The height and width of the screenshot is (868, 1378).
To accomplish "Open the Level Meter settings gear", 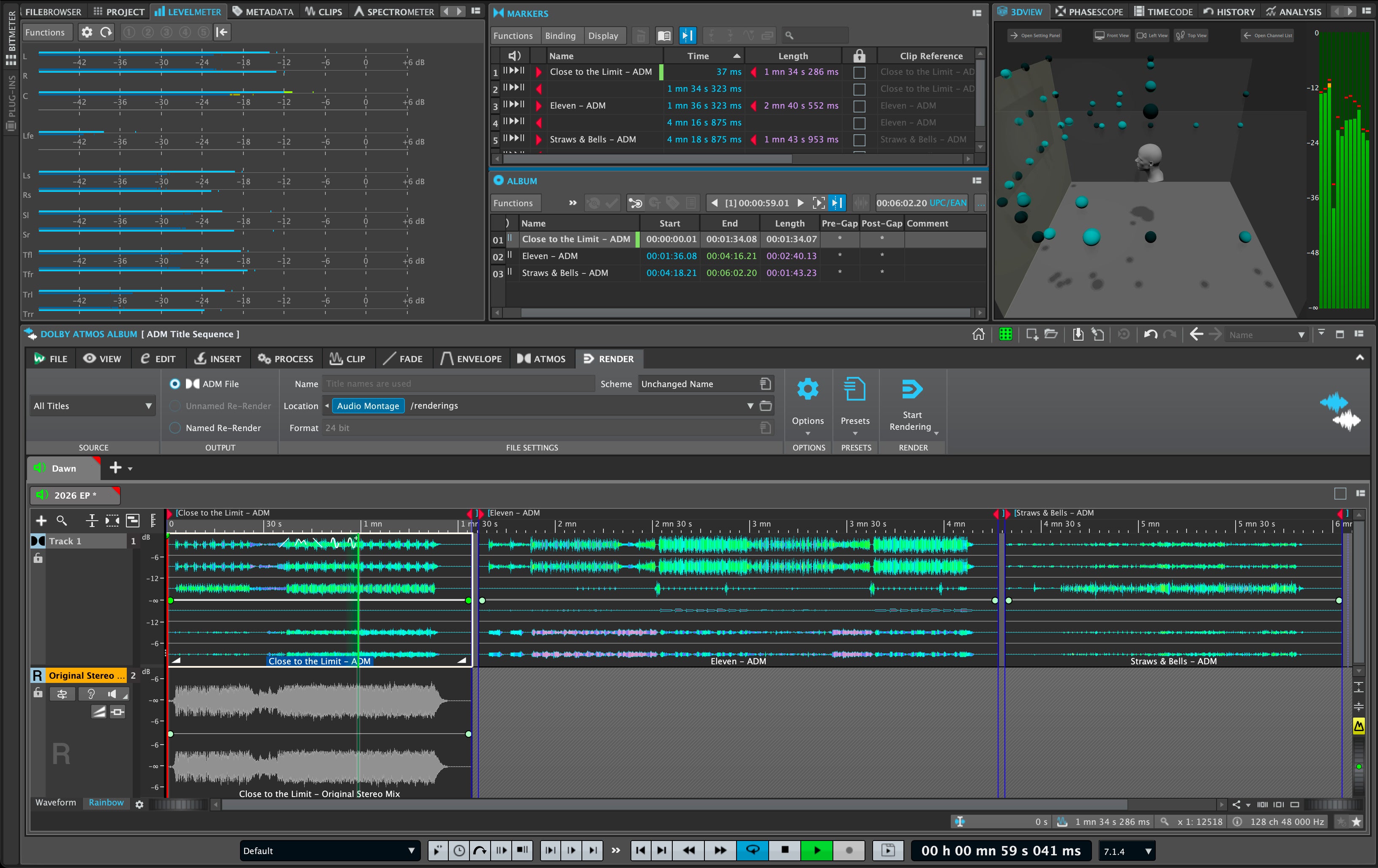I will point(87,32).
